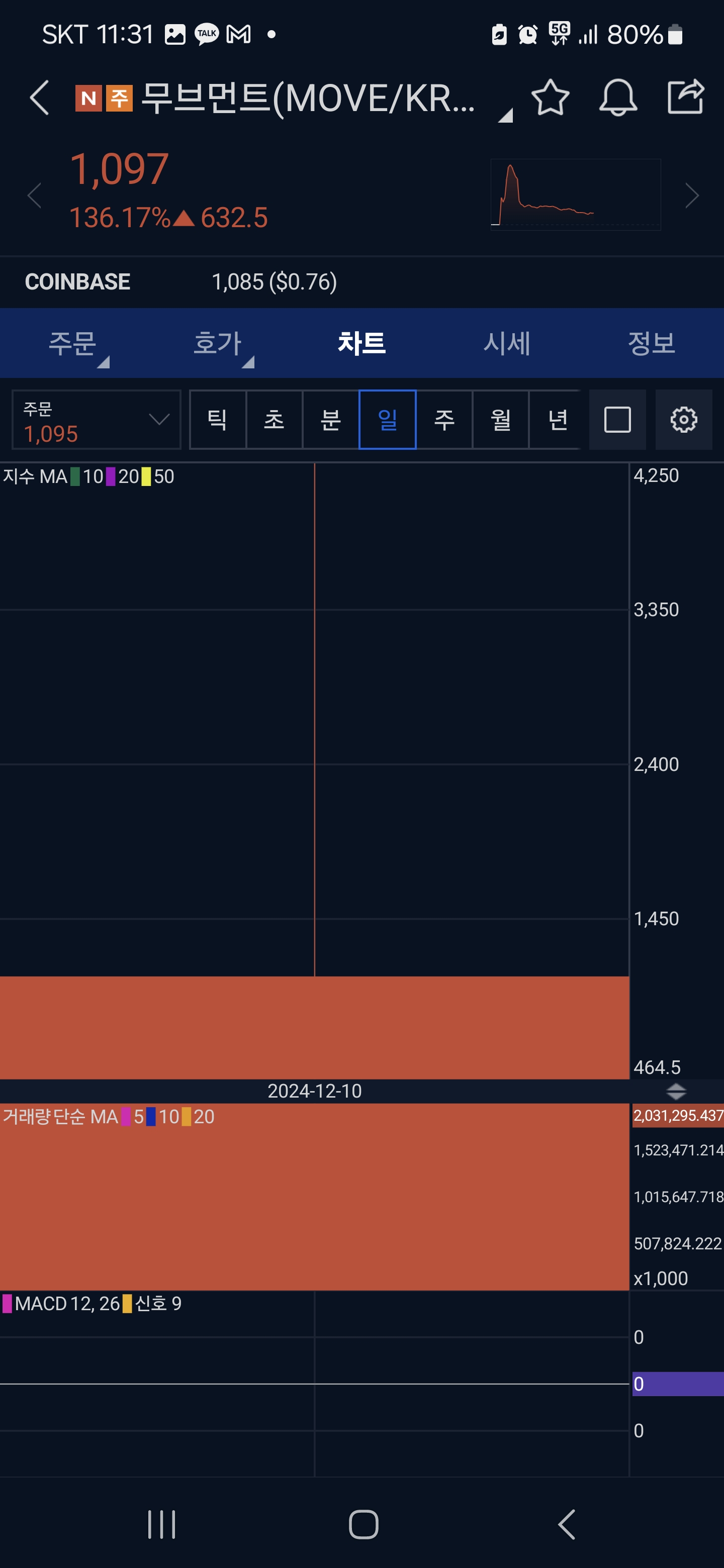
Task: Open KakaoTalk notification icon
Action: click(207, 35)
